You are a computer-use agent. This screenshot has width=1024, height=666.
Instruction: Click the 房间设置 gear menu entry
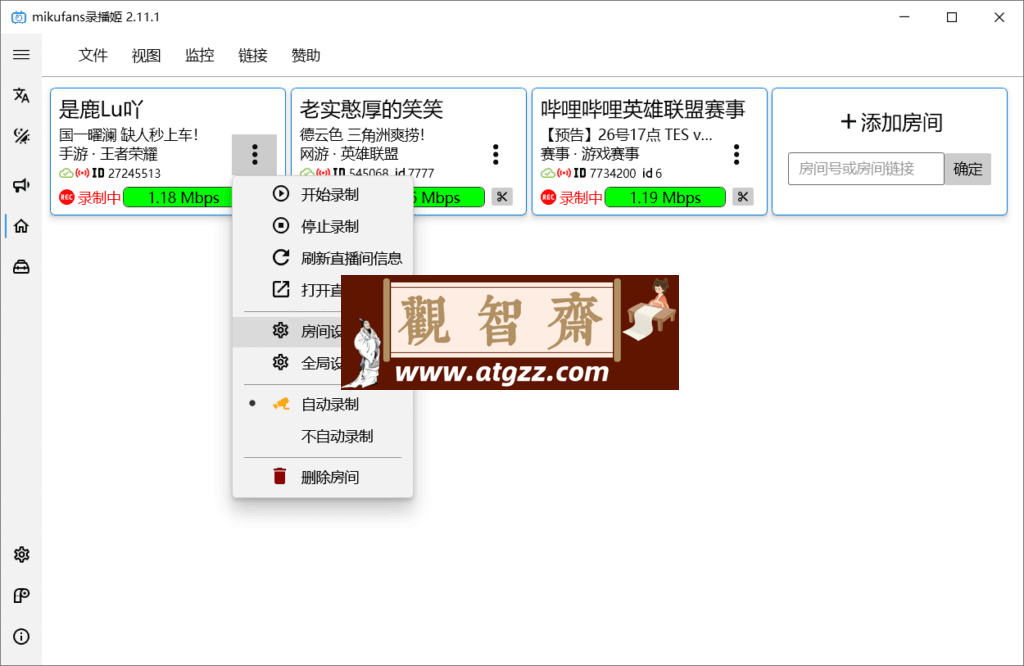point(287,331)
